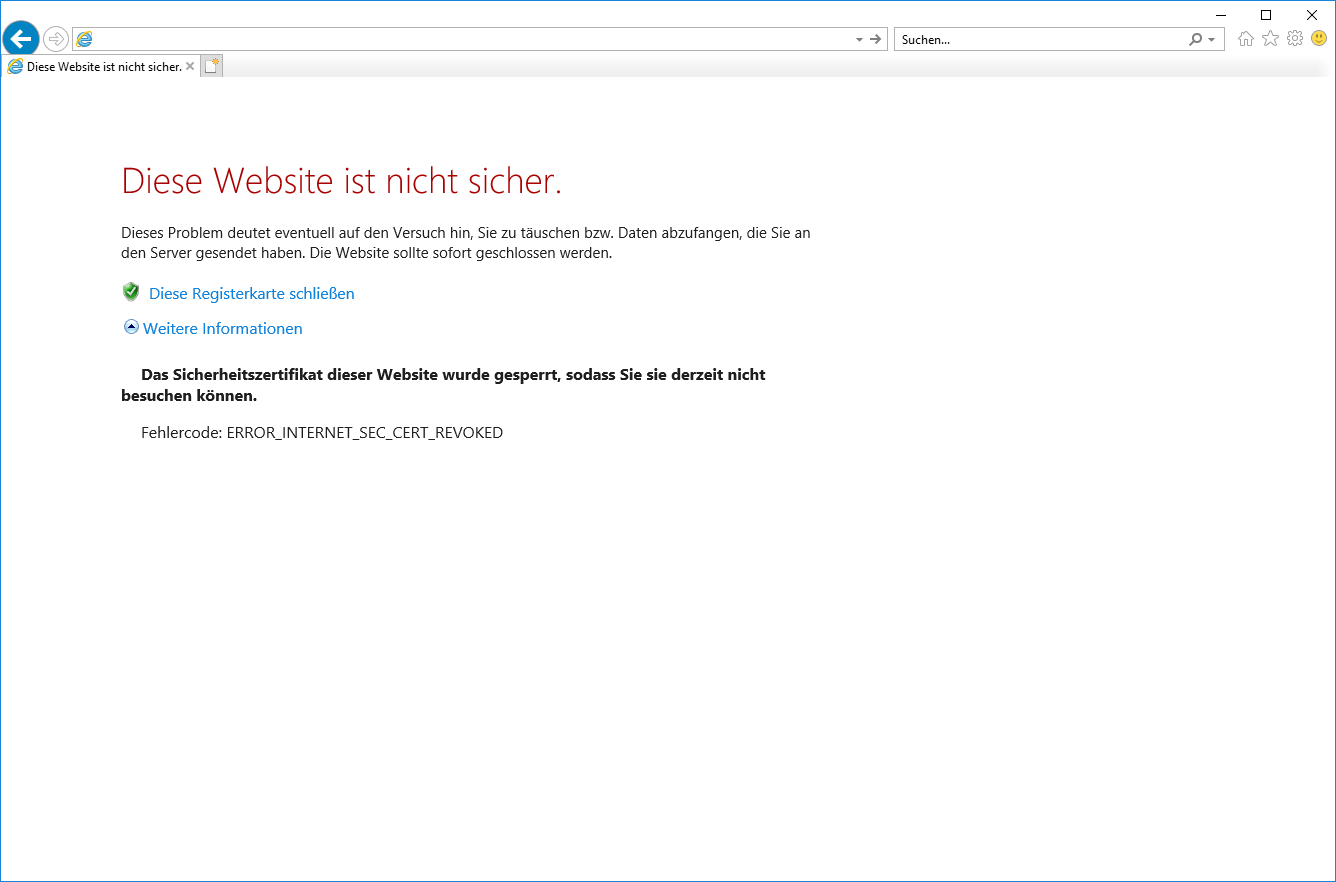Click the error code text ERROR_INTERNET_SEC_CERT_REVOKED
Viewport: 1336px width, 882px height.
click(365, 433)
